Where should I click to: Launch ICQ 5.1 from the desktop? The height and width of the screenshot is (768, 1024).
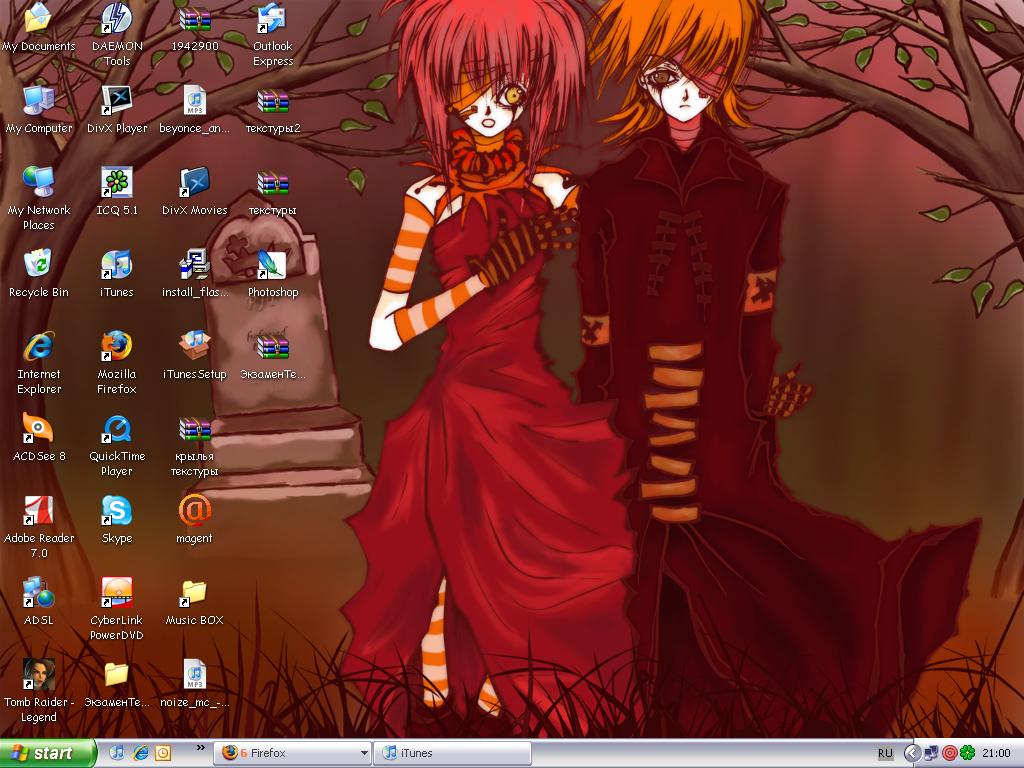tap(117, 192)
